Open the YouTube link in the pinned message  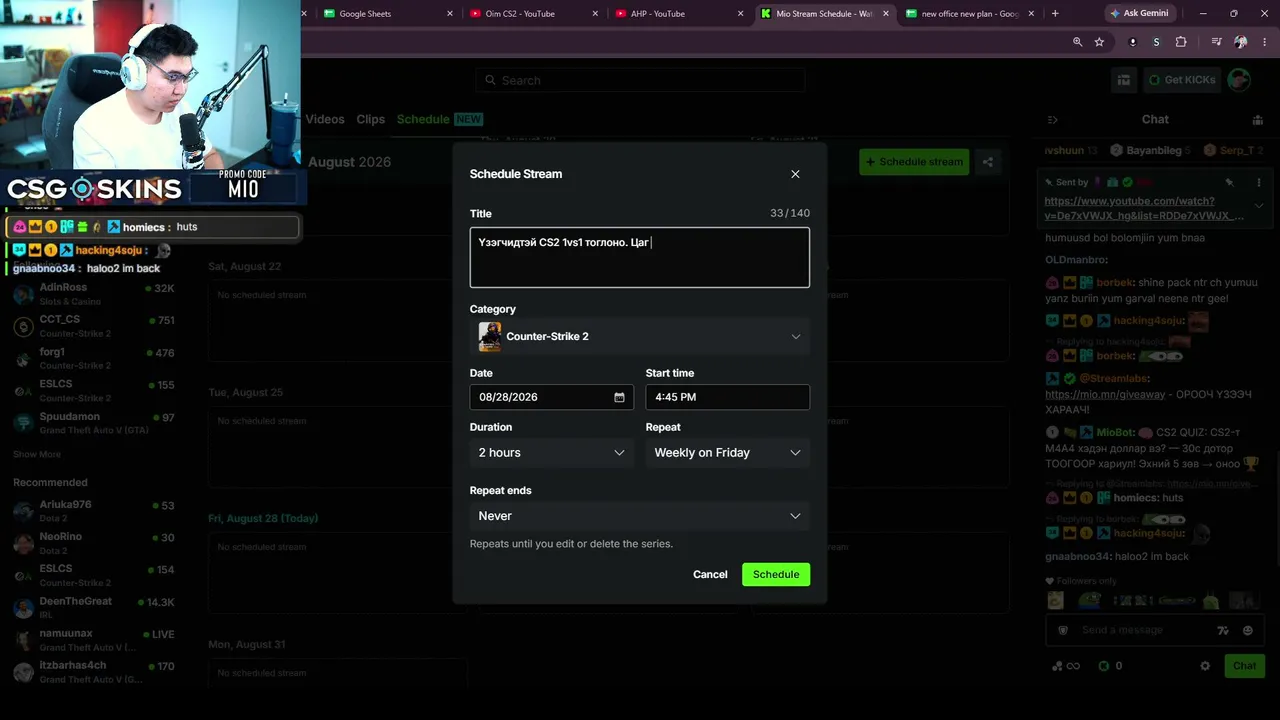click(1144, 208)
